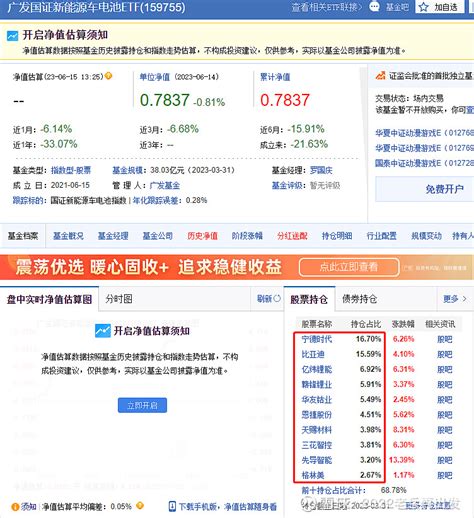Click the orange icon after 净值估算平均偏差 0.05%
The width and height of the screenshot is (474, 518).
(140, 506)
